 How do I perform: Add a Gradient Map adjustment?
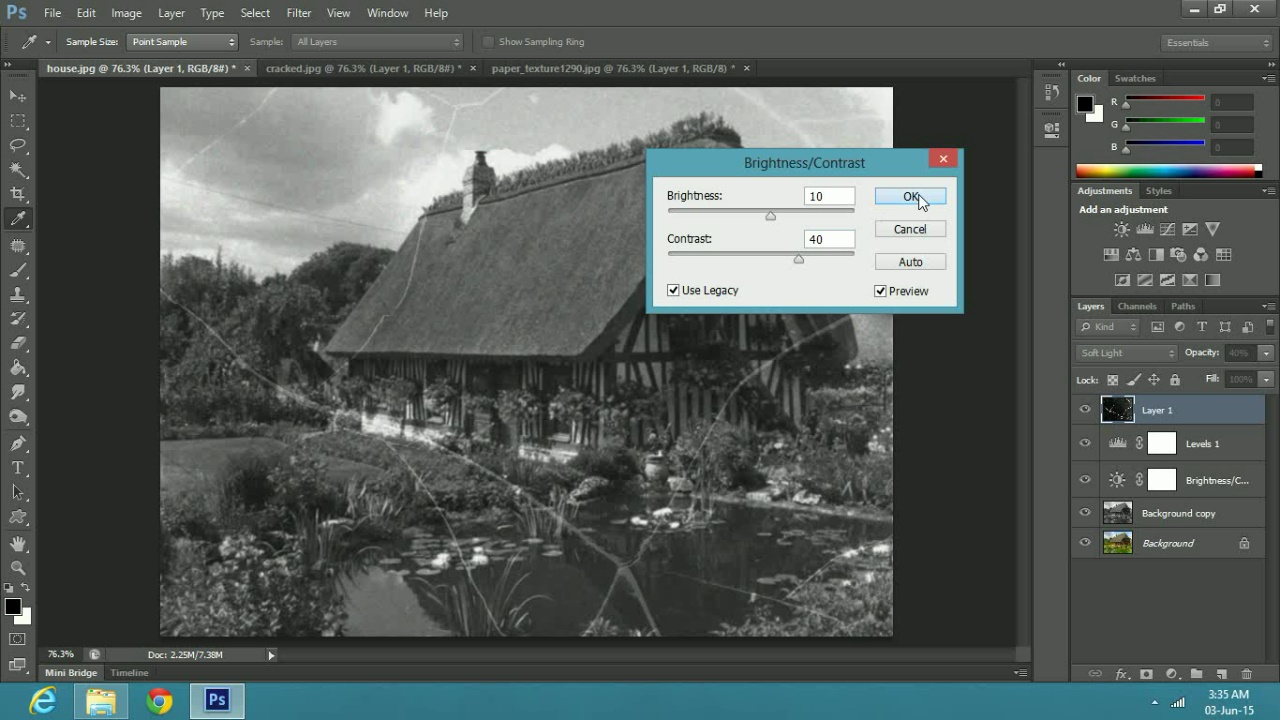(x=1212, y=281)
